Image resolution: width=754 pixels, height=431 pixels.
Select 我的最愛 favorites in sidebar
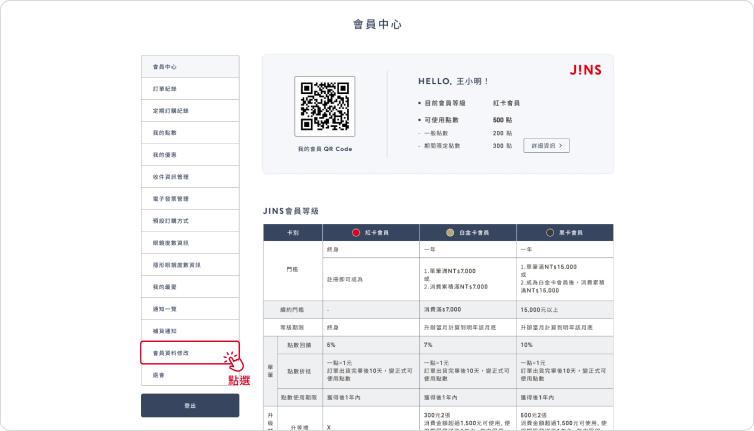coord(190,287)
